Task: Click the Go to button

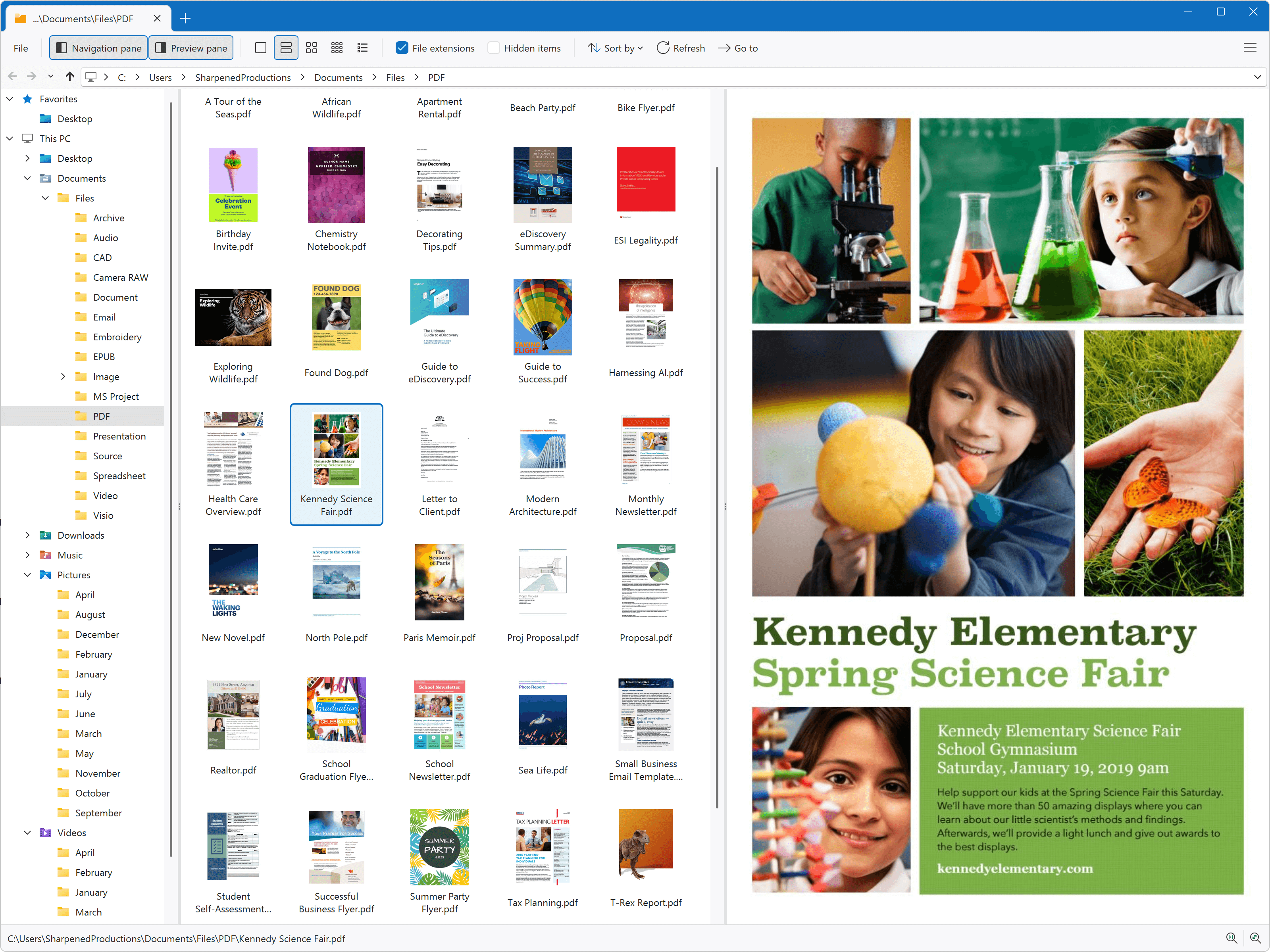Action: click(738, 48)
